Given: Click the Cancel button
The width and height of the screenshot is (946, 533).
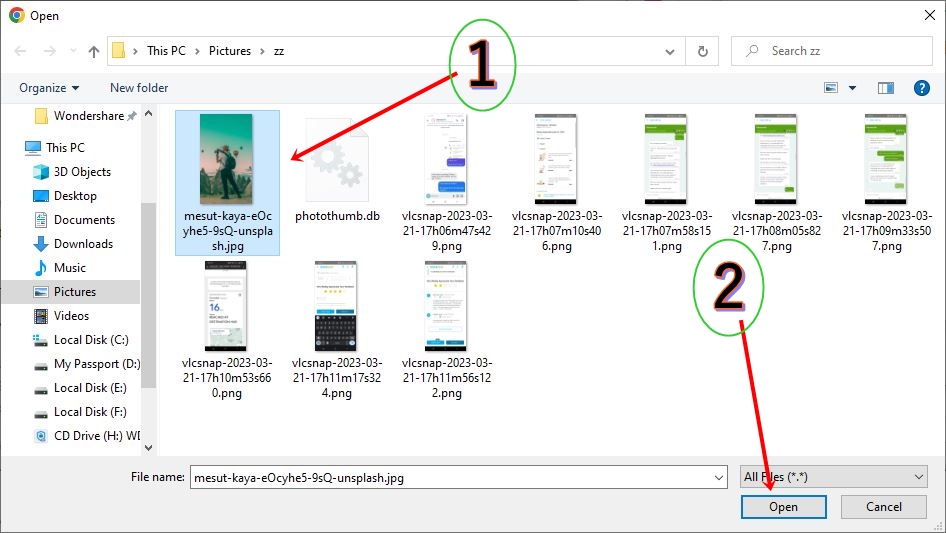Looking at the screenshot, I should pos(884,507).
